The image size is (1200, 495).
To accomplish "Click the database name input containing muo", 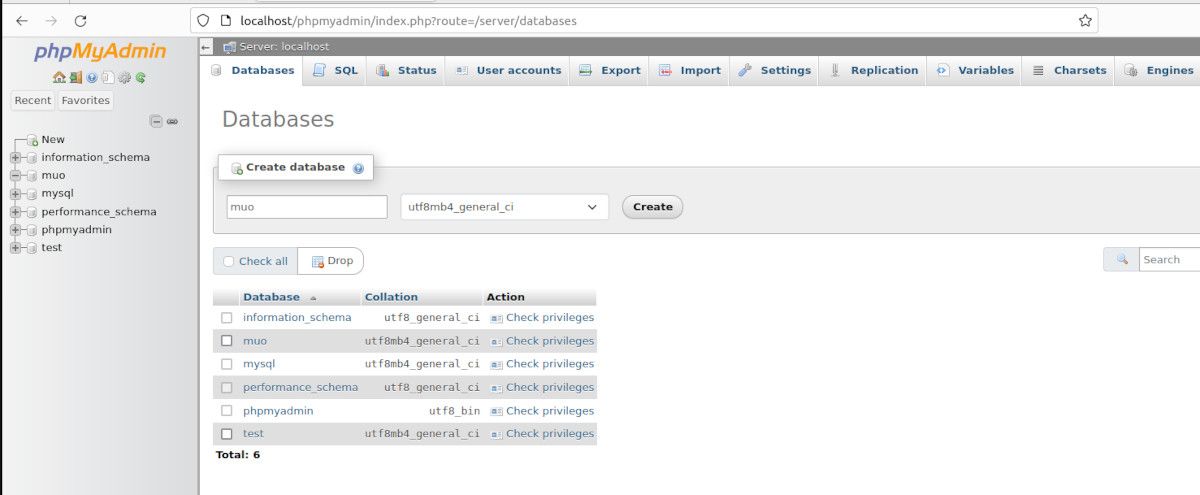I will point(306,207).
